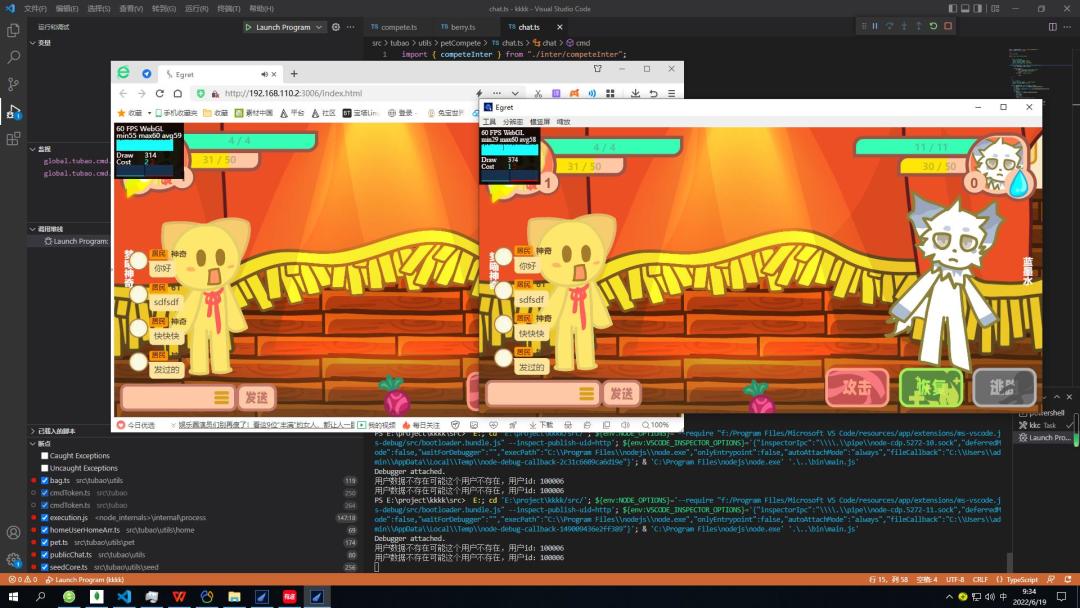
Task: Click the chat input field in the browser game
Action: coord(178,397)
